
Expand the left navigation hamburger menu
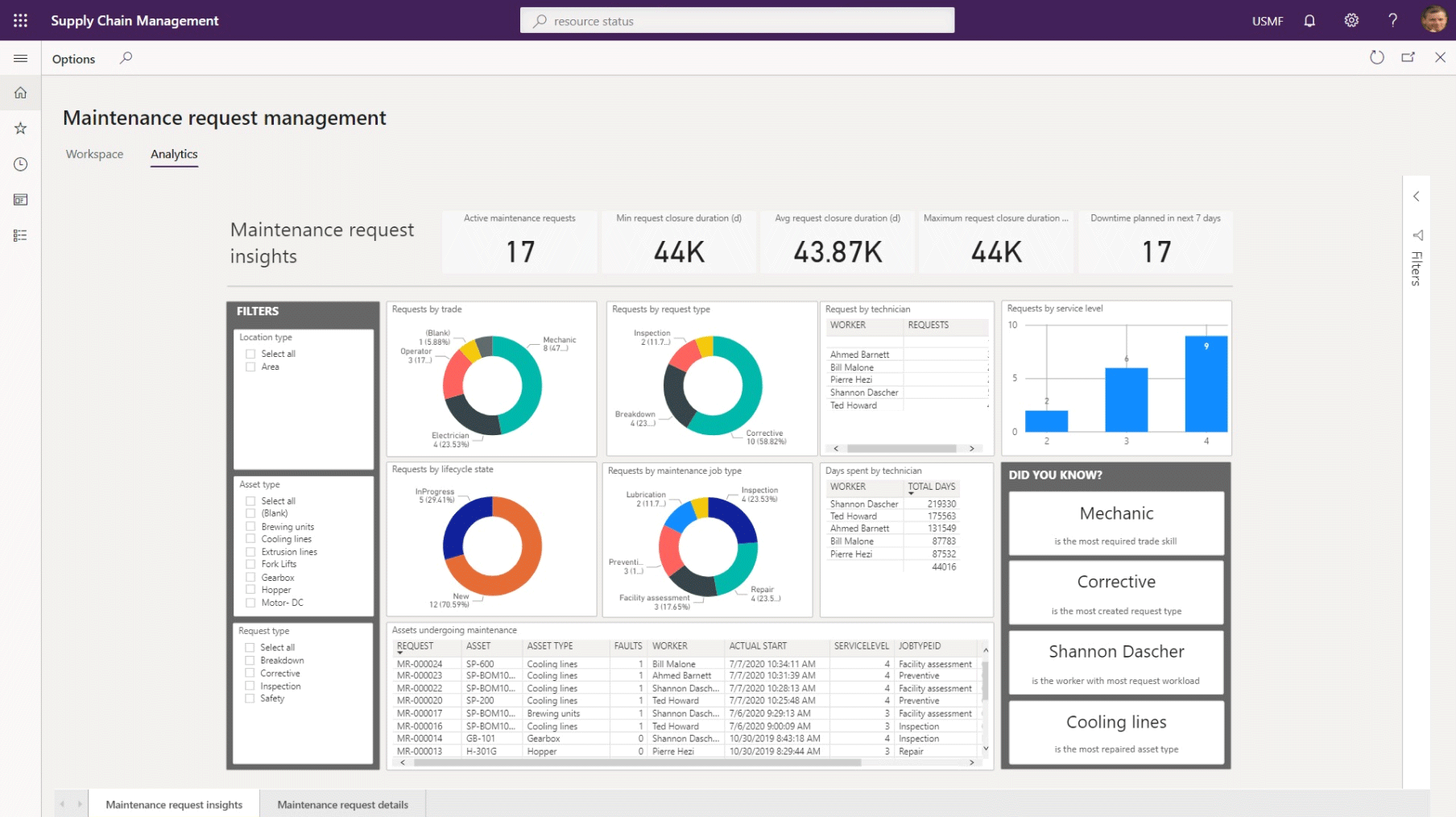[21, 58]
